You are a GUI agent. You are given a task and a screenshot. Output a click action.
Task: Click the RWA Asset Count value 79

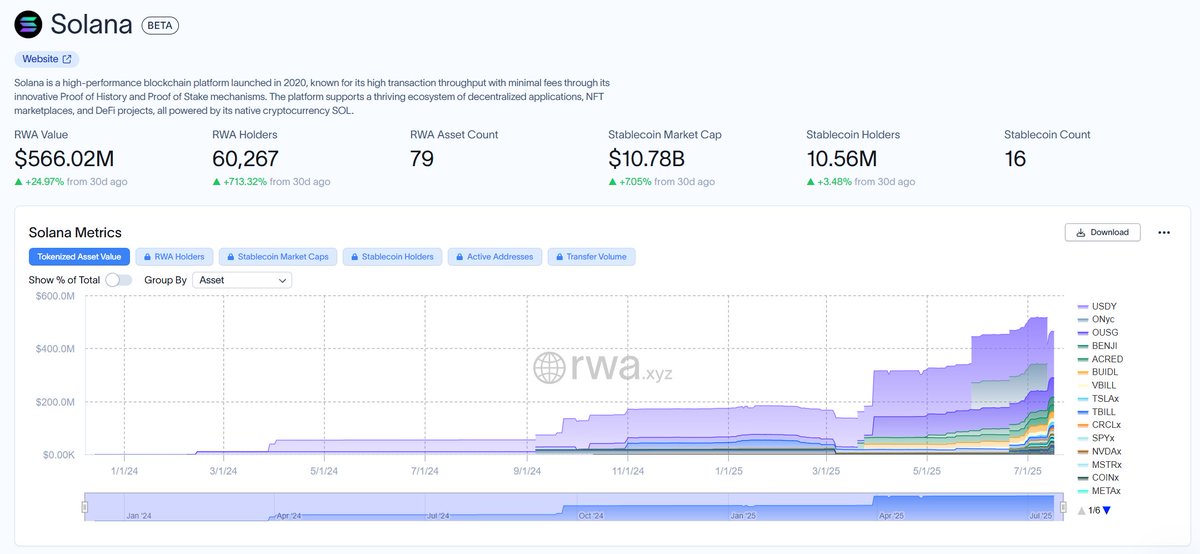click(422, 158)
